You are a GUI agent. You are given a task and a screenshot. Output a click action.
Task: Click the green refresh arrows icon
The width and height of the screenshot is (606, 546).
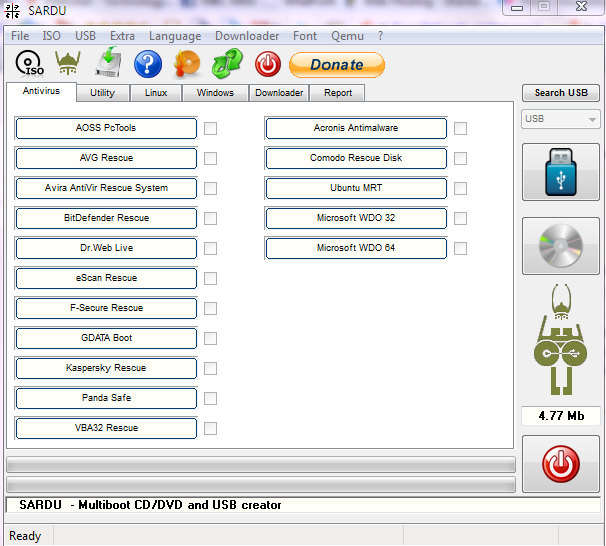click(x=227, y=63)
